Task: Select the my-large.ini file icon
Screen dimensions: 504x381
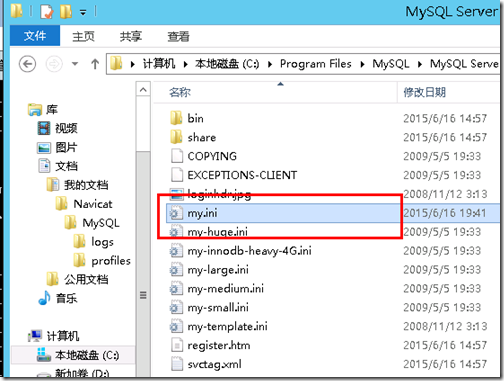Action: pos(176,269)
